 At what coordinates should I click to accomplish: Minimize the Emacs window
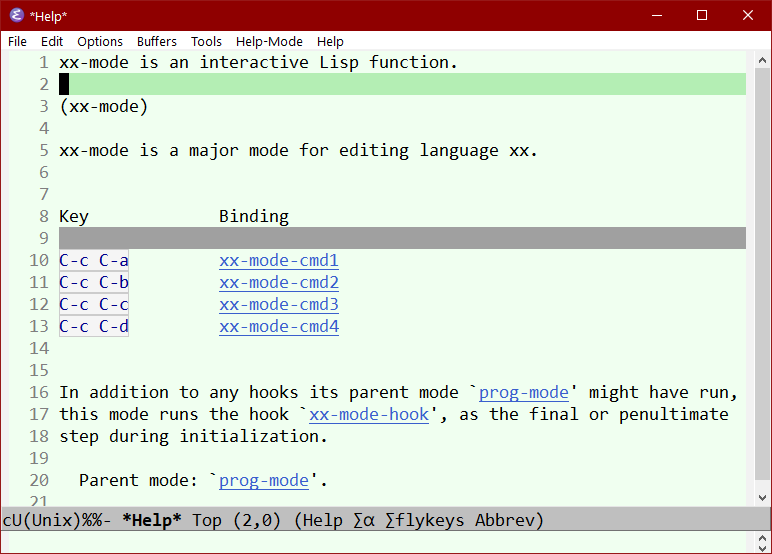[x=657, y=15]
